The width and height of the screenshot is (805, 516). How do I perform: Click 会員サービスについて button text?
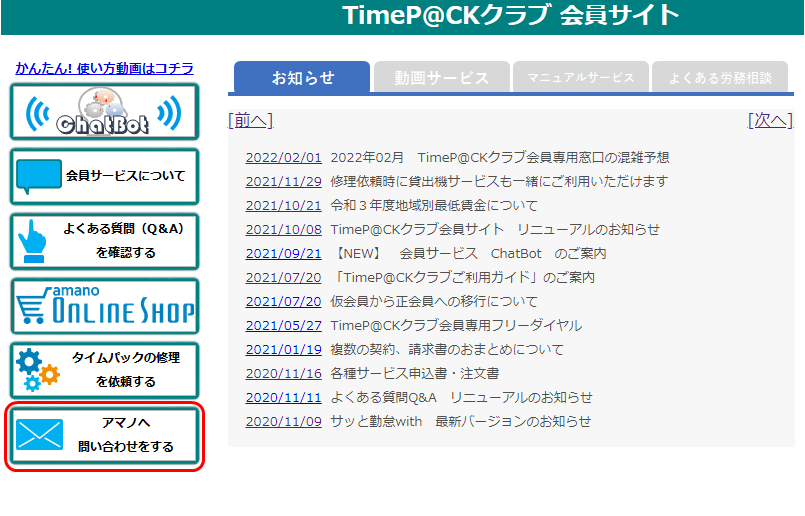click(125, 176)
